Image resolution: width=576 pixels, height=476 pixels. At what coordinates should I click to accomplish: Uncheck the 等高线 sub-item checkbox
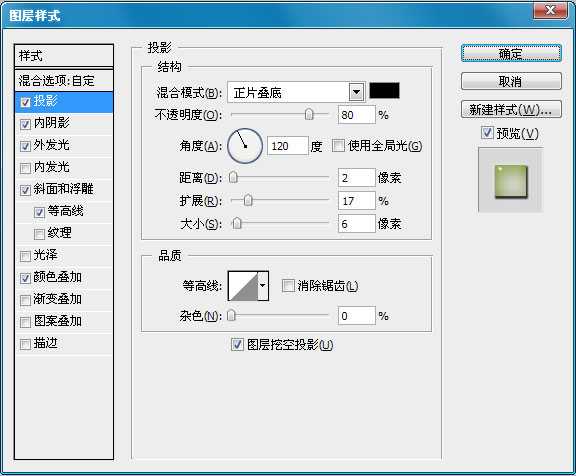point(39,212)
